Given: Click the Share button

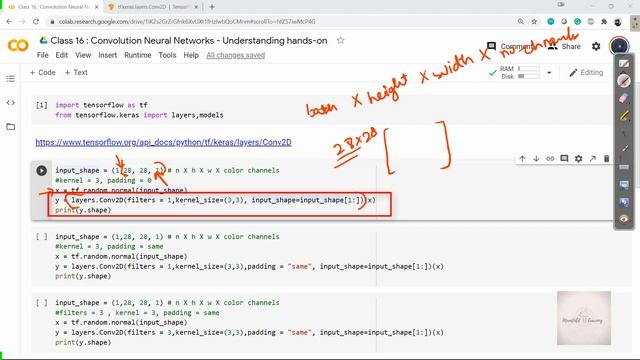Looking at the screenshot, I should pyautogui.click(x=564, y=46).
